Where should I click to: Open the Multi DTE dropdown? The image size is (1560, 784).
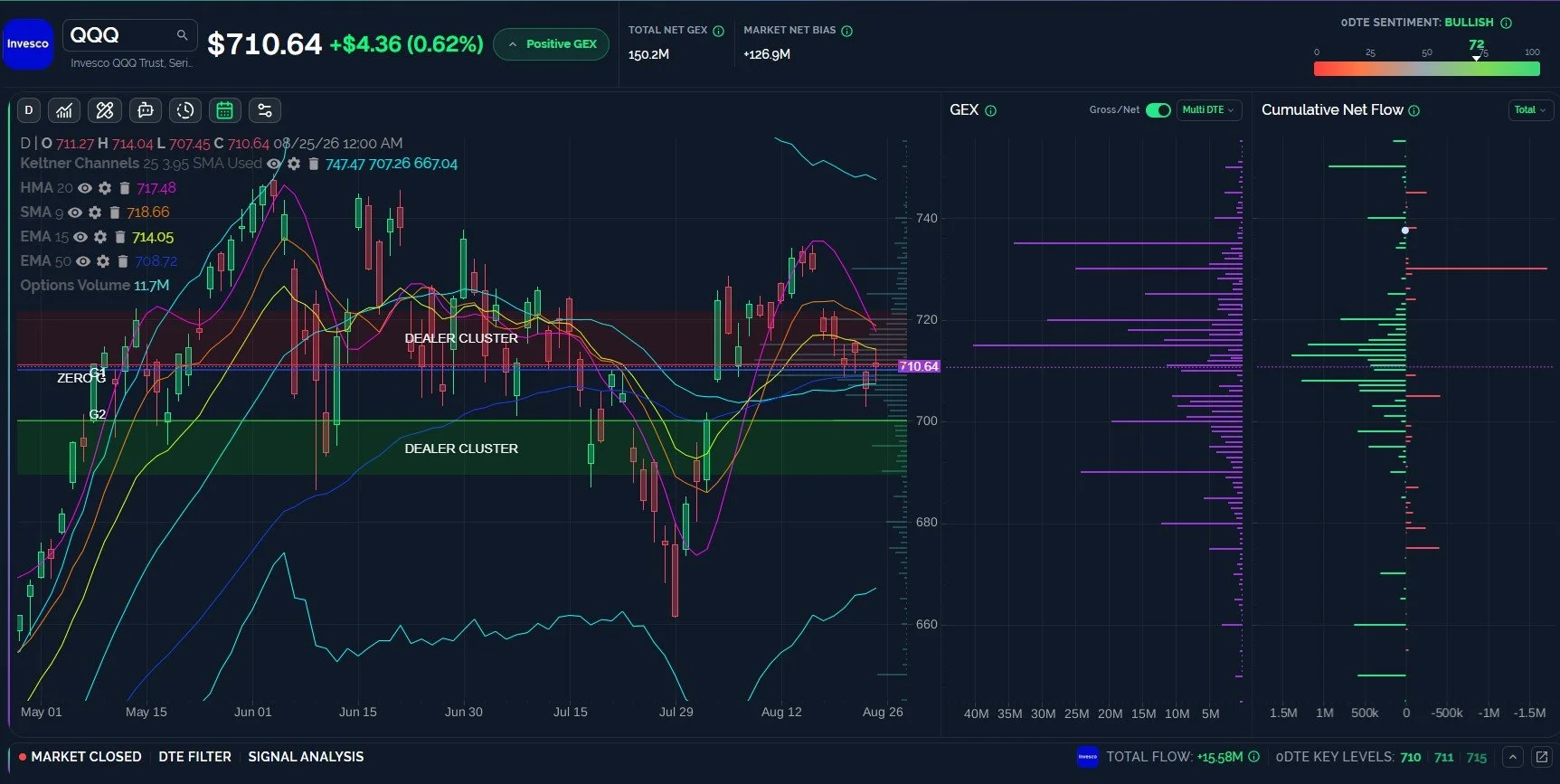coord(1208,110)
